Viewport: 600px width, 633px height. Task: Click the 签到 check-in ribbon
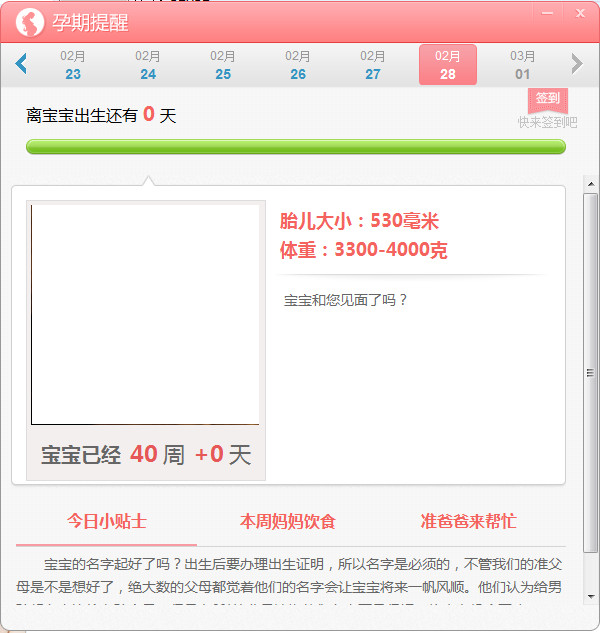coord(548,100)
